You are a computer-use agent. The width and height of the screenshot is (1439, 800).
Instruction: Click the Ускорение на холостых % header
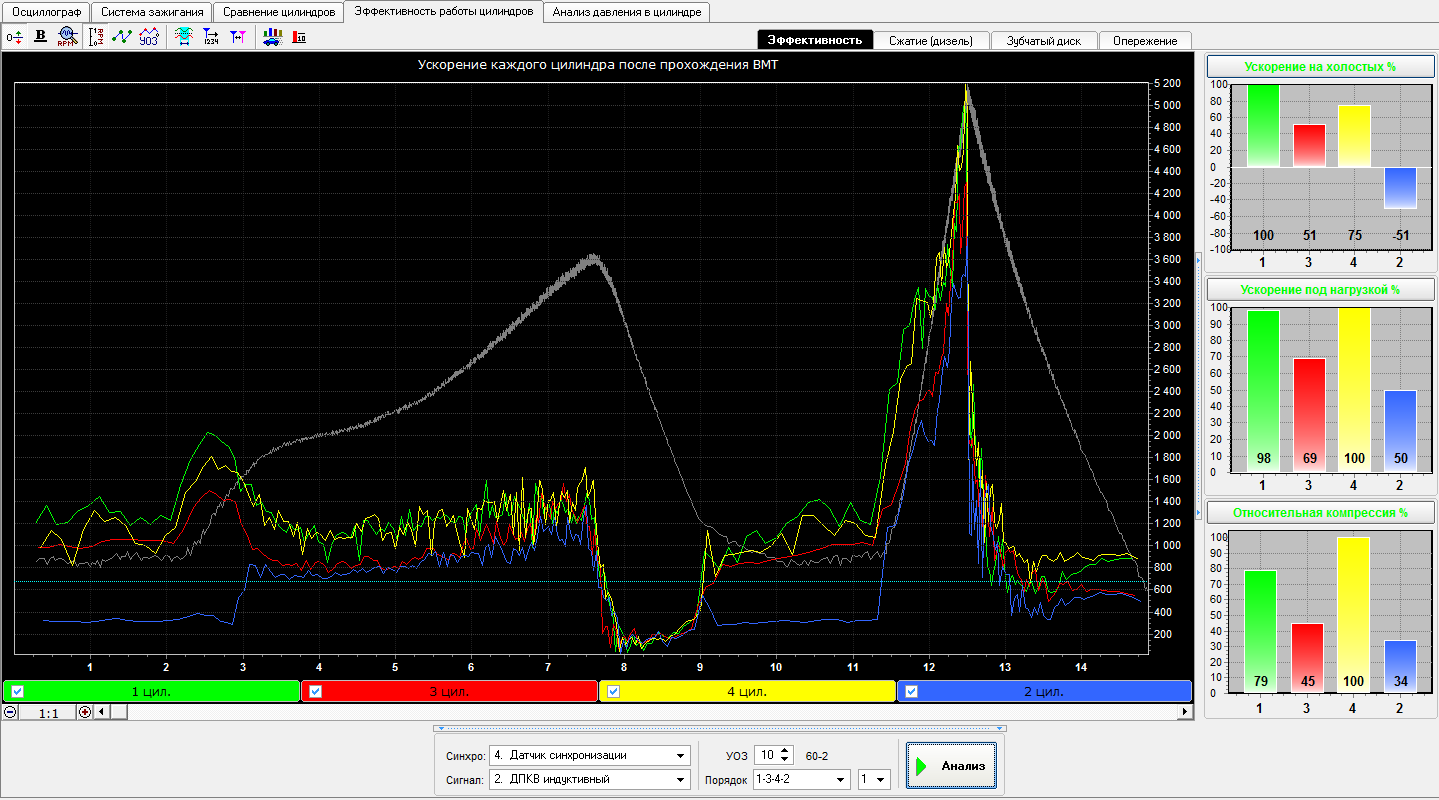click(x=1320, y=67)
